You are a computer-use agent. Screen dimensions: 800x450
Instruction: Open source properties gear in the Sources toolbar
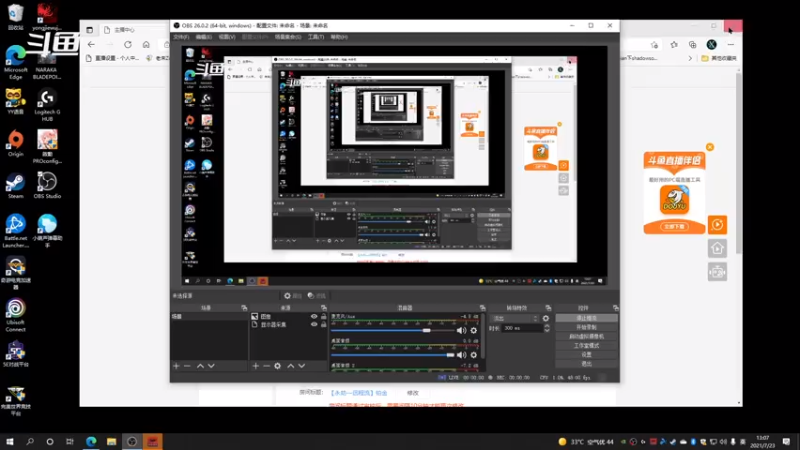(278, 366)
